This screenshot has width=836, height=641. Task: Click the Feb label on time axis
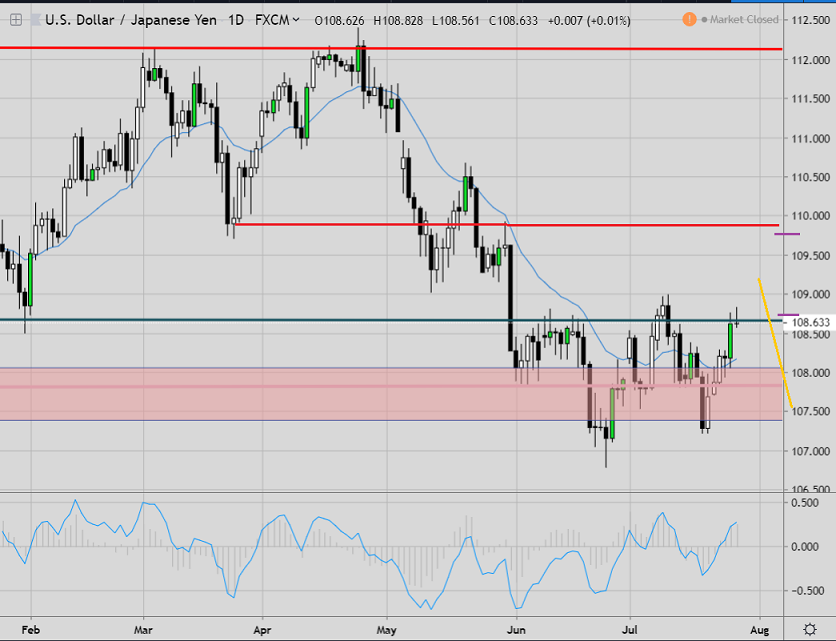tap(31, 630)
